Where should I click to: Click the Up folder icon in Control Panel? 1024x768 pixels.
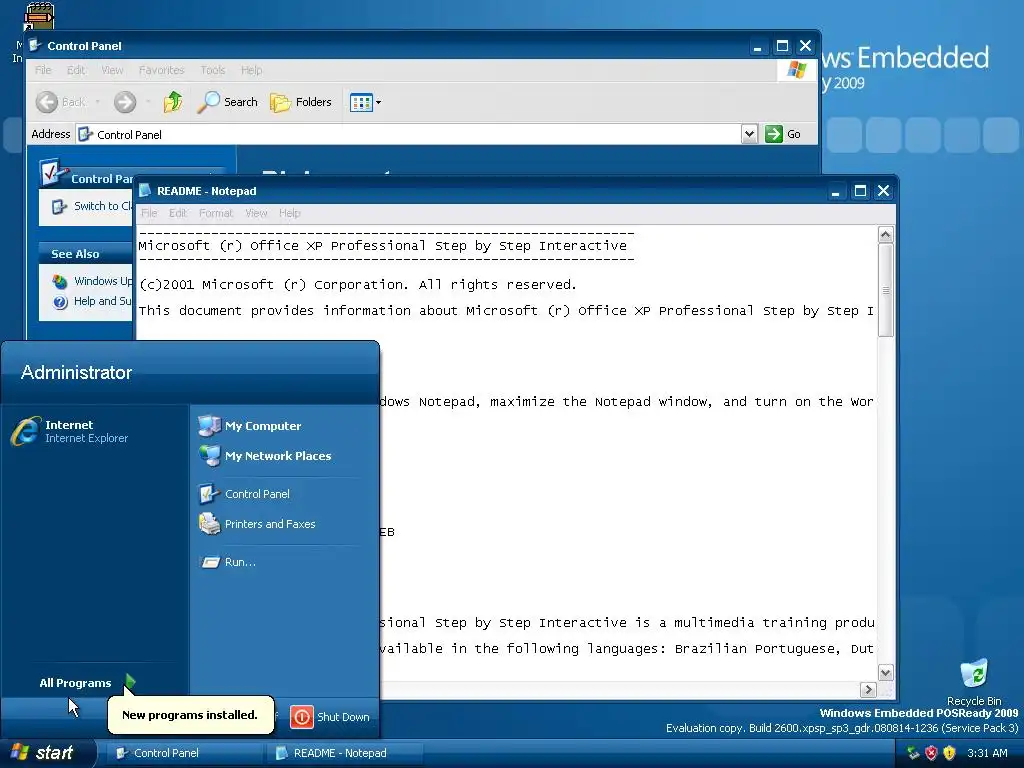point(173,102)
